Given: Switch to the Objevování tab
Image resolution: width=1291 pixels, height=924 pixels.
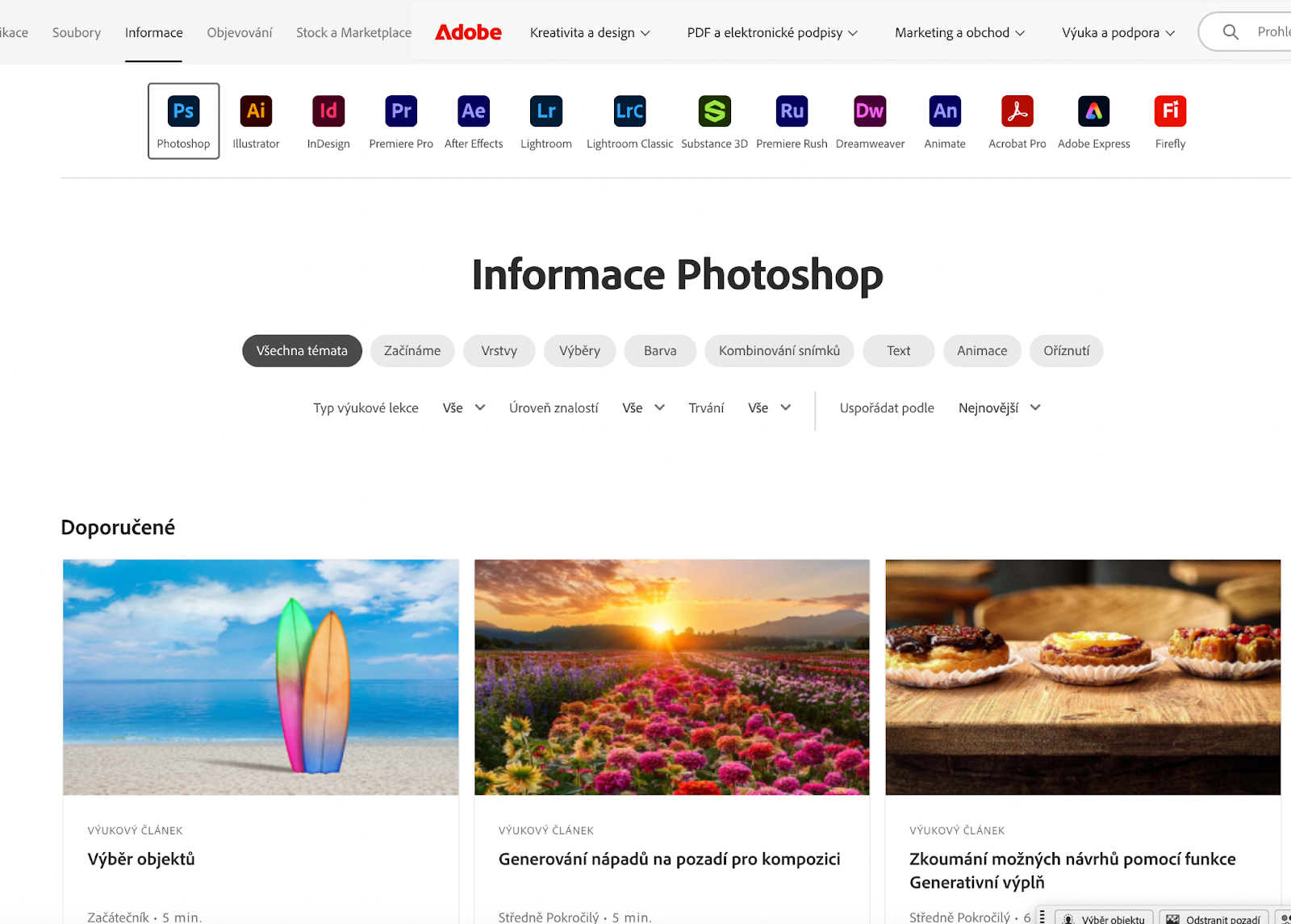Looking at the screenshot, I should click(x=240, y=33).
